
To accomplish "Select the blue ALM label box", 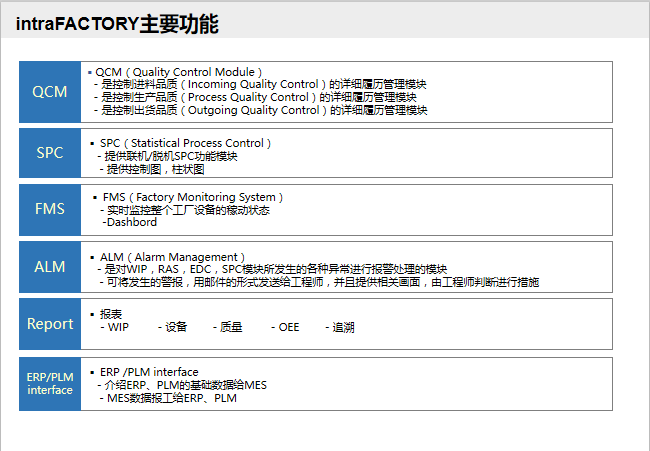I will coord(50,267).
